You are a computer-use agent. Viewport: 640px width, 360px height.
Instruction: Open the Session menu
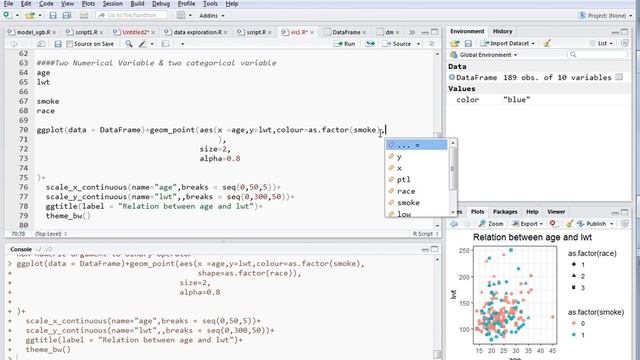tap(113, 4)
